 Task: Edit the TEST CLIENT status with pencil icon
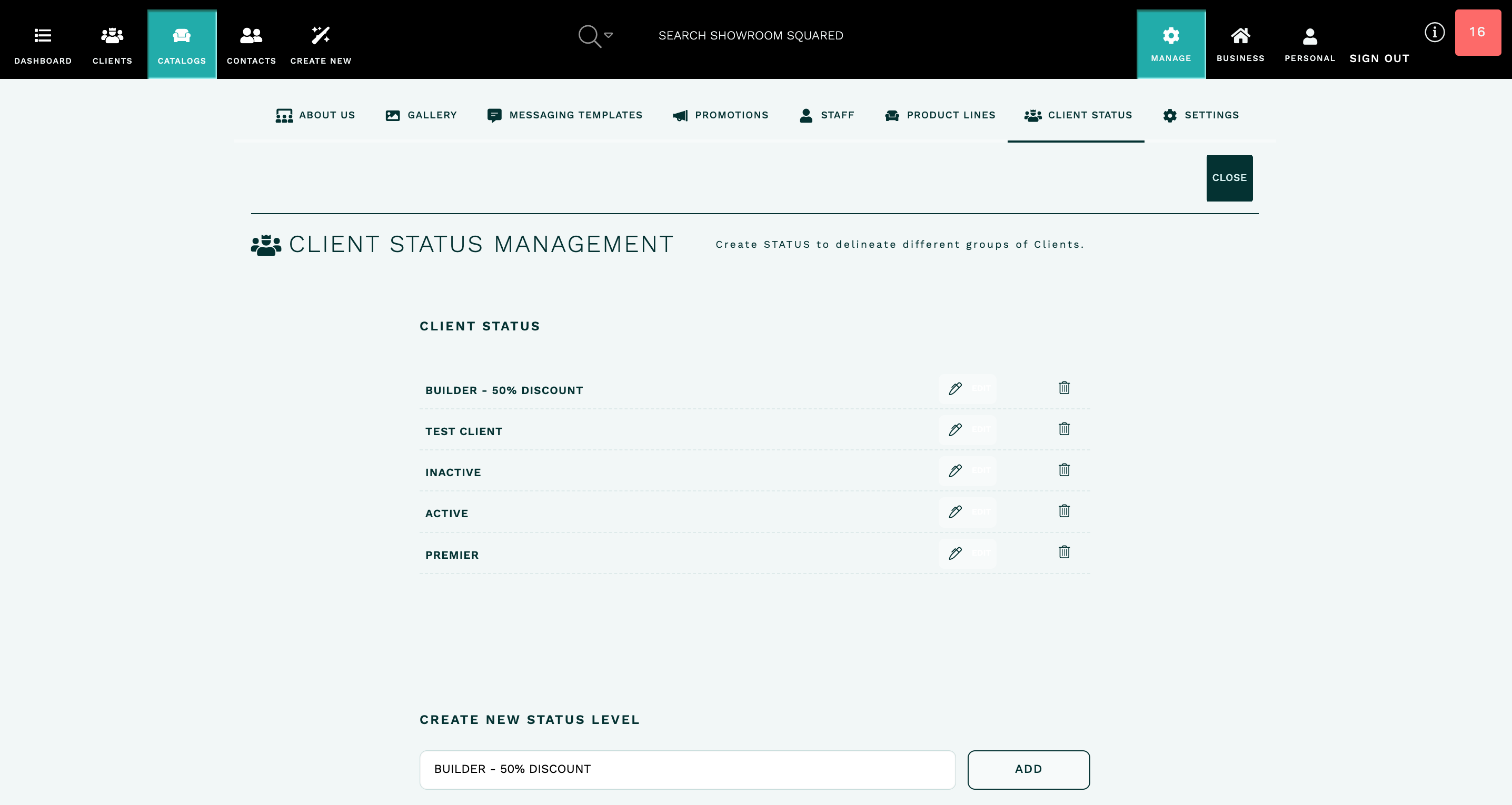[956, 429]
